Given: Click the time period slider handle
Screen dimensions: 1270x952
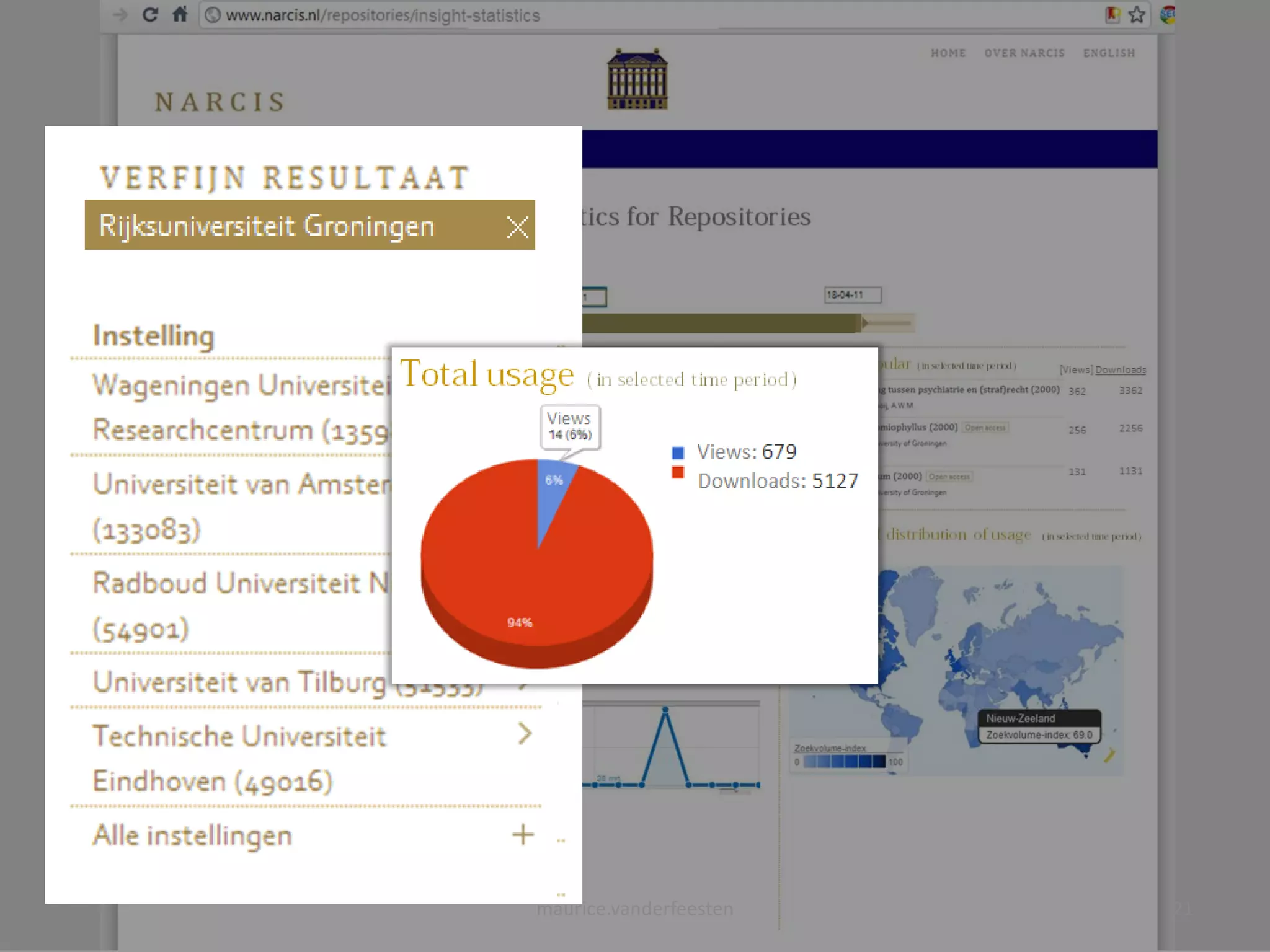Looking at the screenshot, I should pos(863,322).
